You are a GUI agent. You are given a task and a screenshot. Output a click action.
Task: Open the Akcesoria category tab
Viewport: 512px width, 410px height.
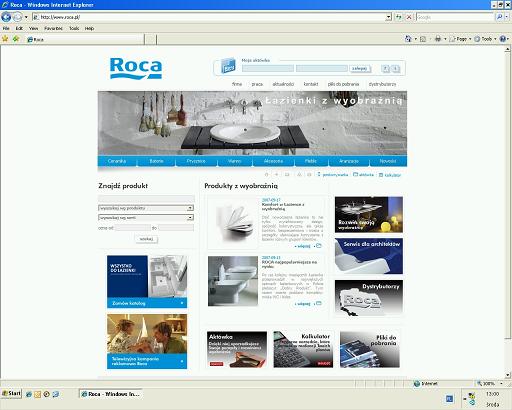click(273, 161)
